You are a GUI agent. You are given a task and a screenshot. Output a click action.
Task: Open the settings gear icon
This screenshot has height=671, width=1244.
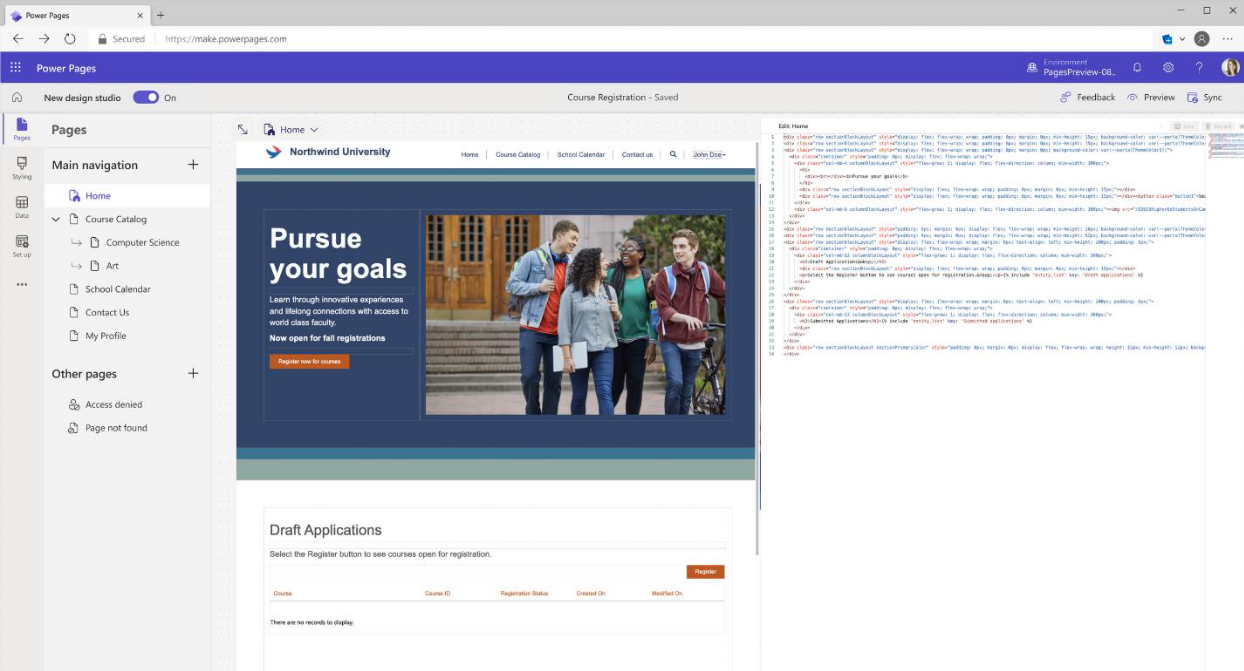1168,68
